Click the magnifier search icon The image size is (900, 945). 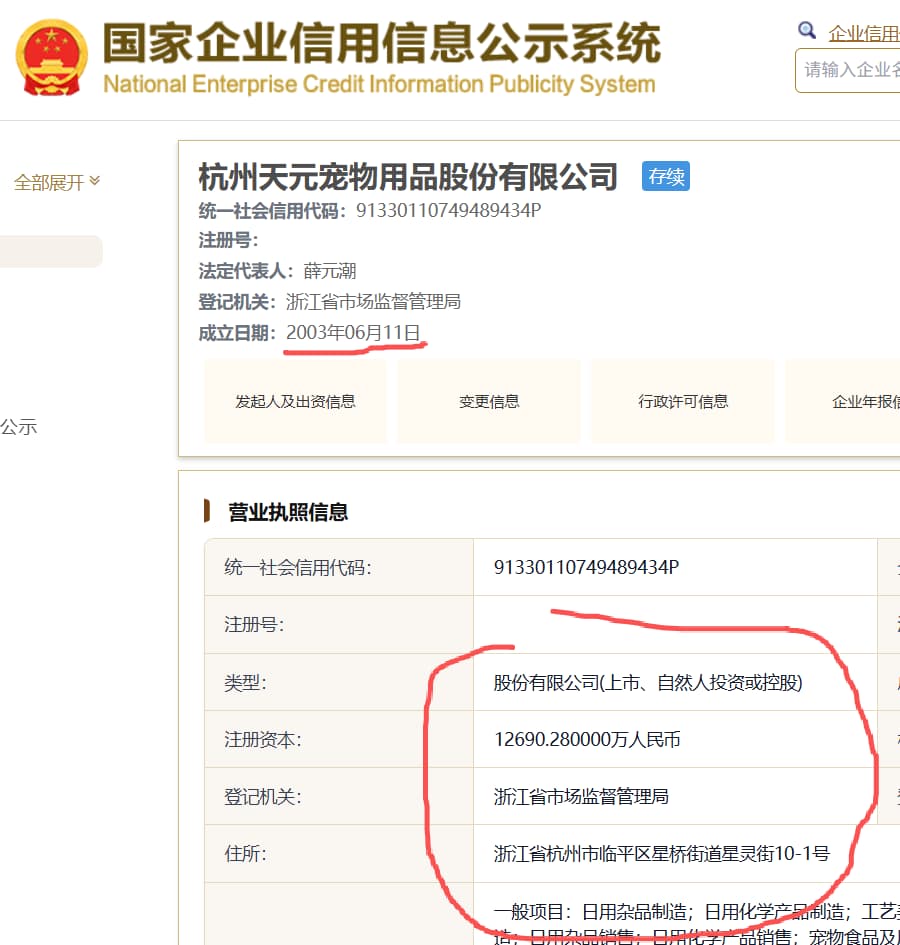[807, 30]
